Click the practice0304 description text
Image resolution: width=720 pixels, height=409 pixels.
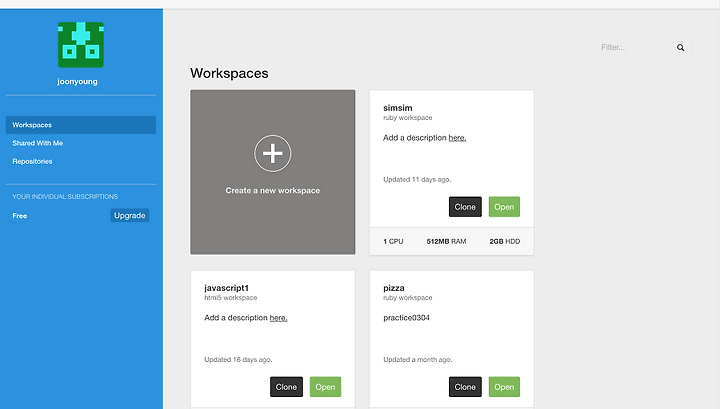pos(406,318)
